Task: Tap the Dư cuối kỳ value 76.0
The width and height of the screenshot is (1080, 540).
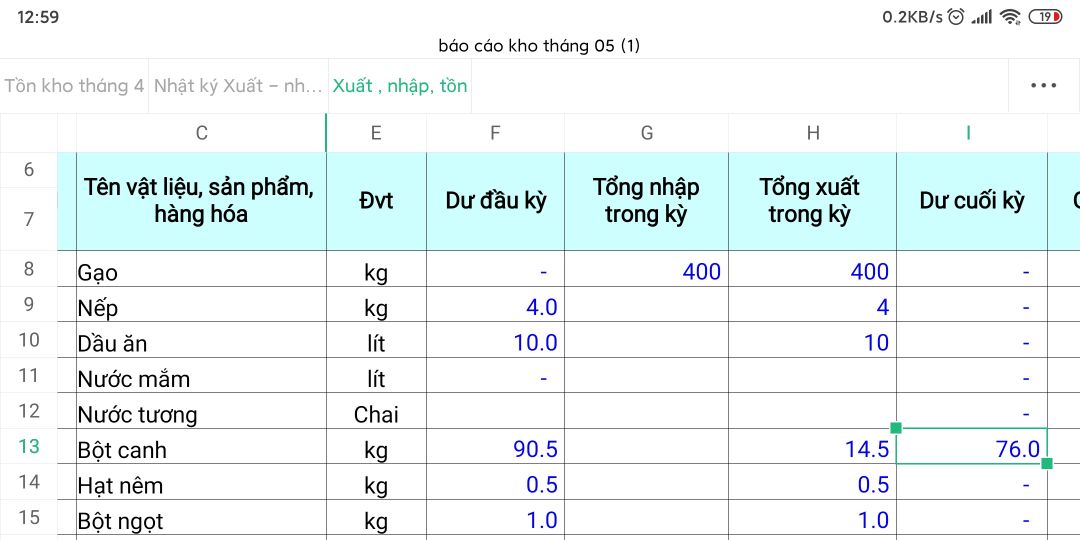Action: (971, 450)
